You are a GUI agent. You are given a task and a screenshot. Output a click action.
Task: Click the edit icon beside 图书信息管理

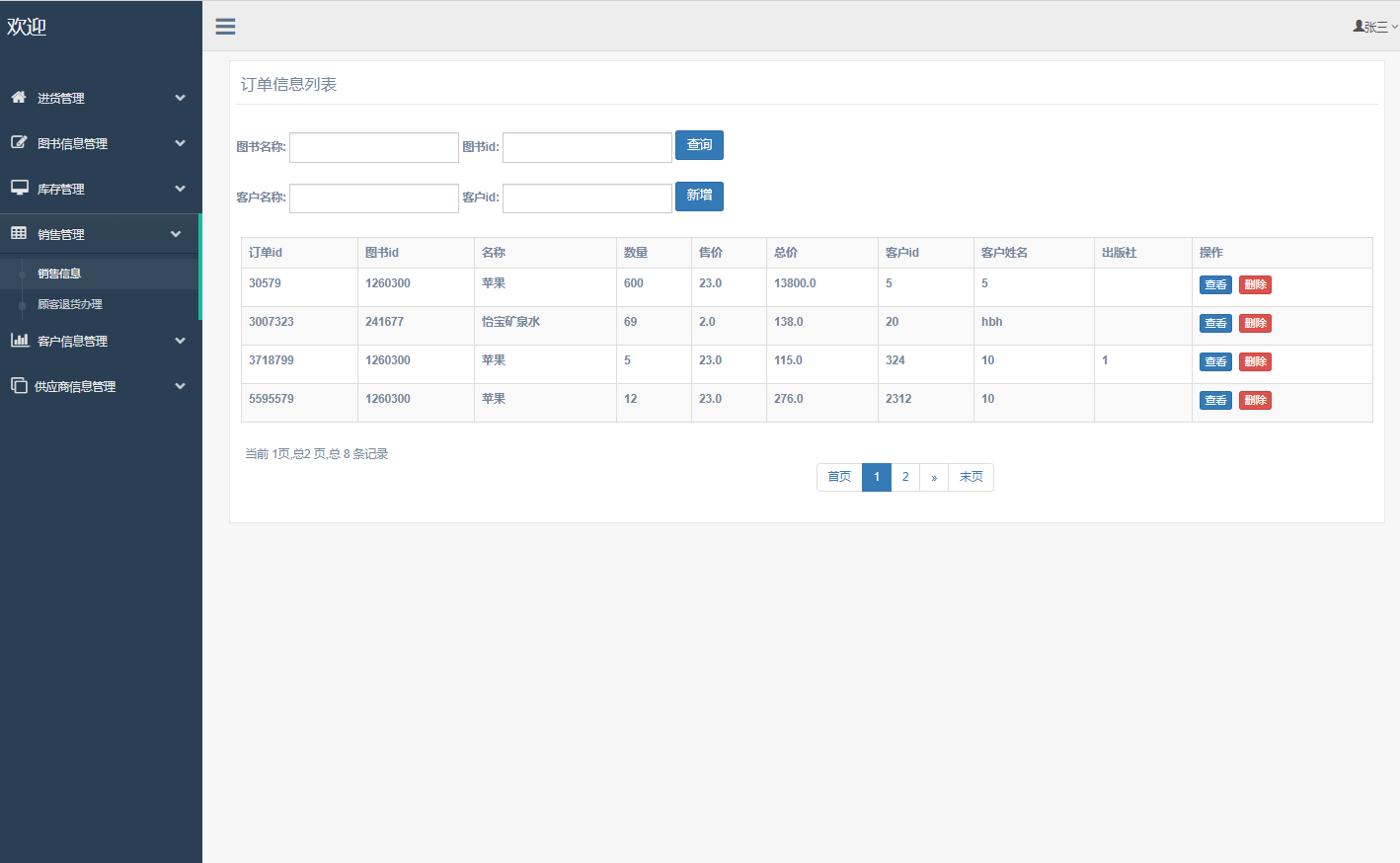[x=19, y=142]
